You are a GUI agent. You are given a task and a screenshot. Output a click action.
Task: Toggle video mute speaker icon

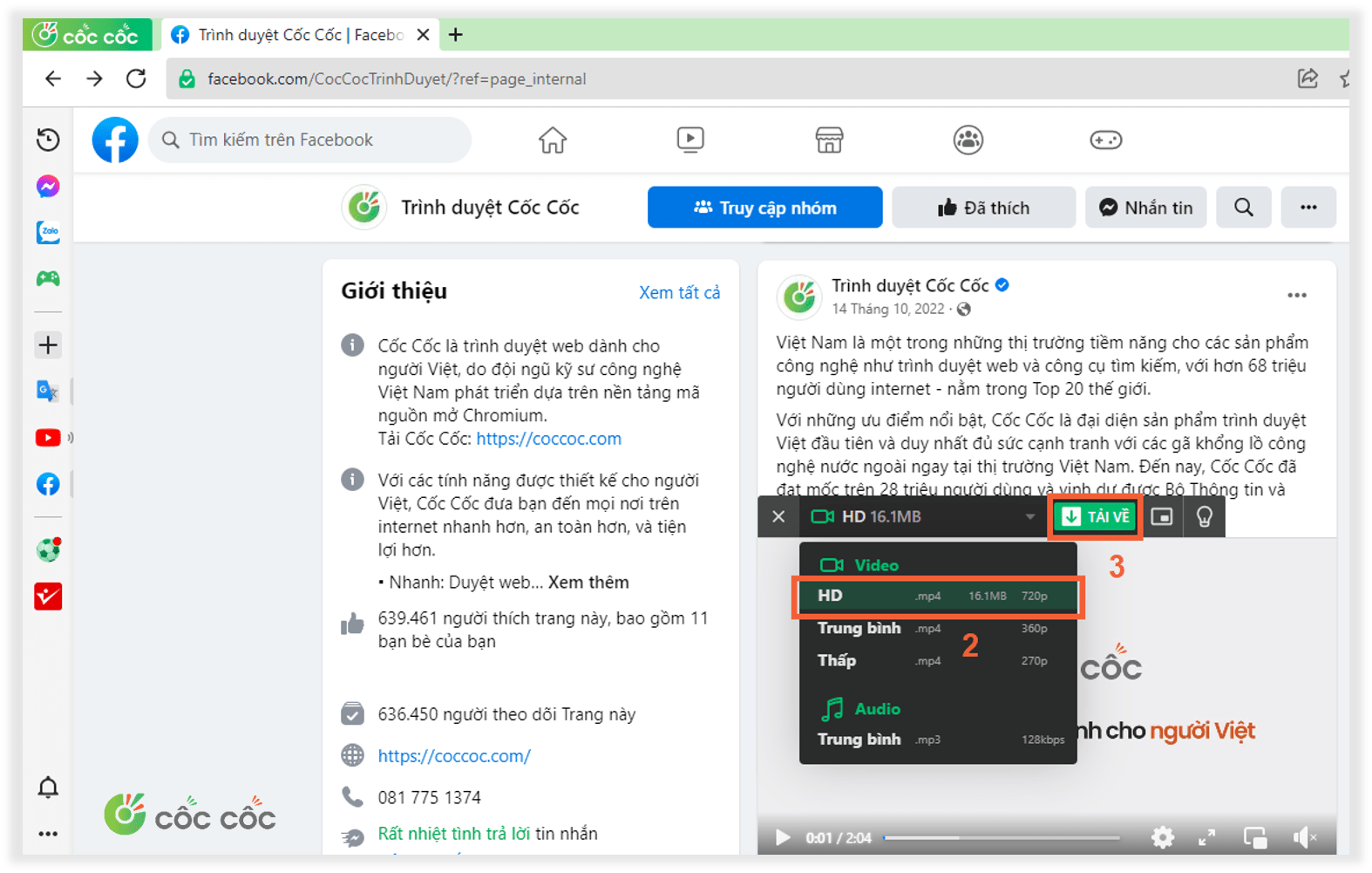(x=1304, y=837)
